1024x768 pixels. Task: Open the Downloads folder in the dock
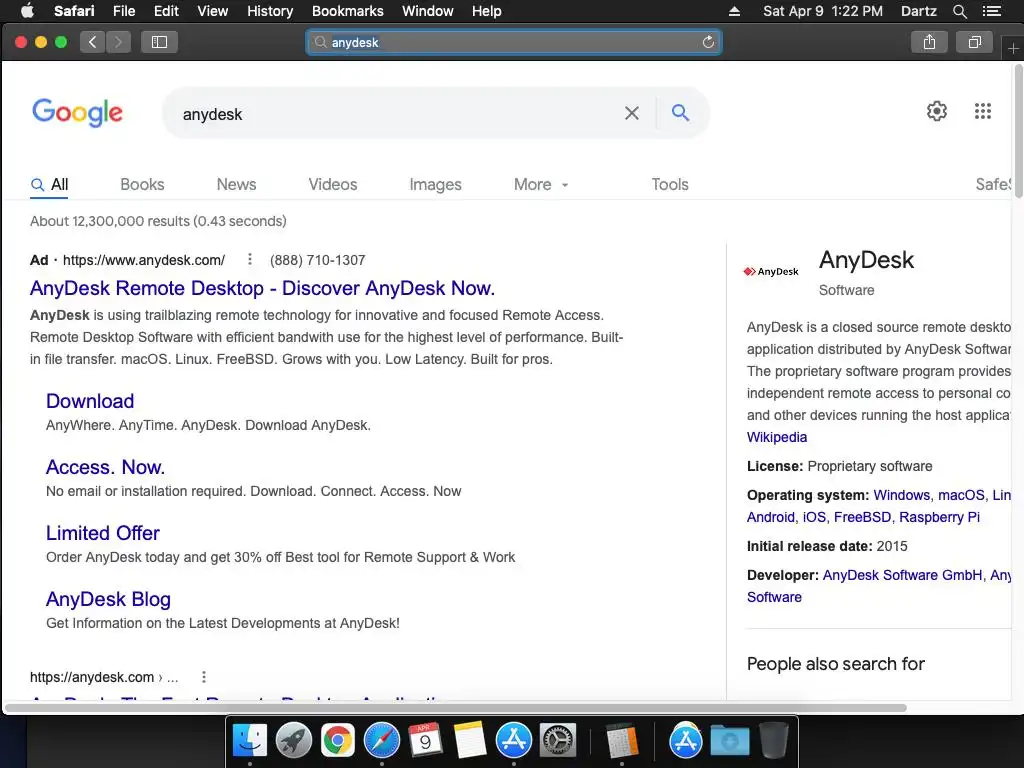pyautogui.click(x=729, y=741)
